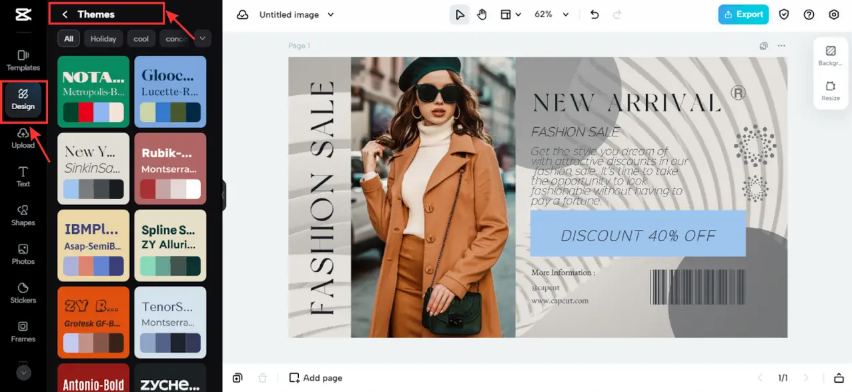The image size is (852, 392).
Task: Open the Frames sidebar panel
Action: click(23, 332)
